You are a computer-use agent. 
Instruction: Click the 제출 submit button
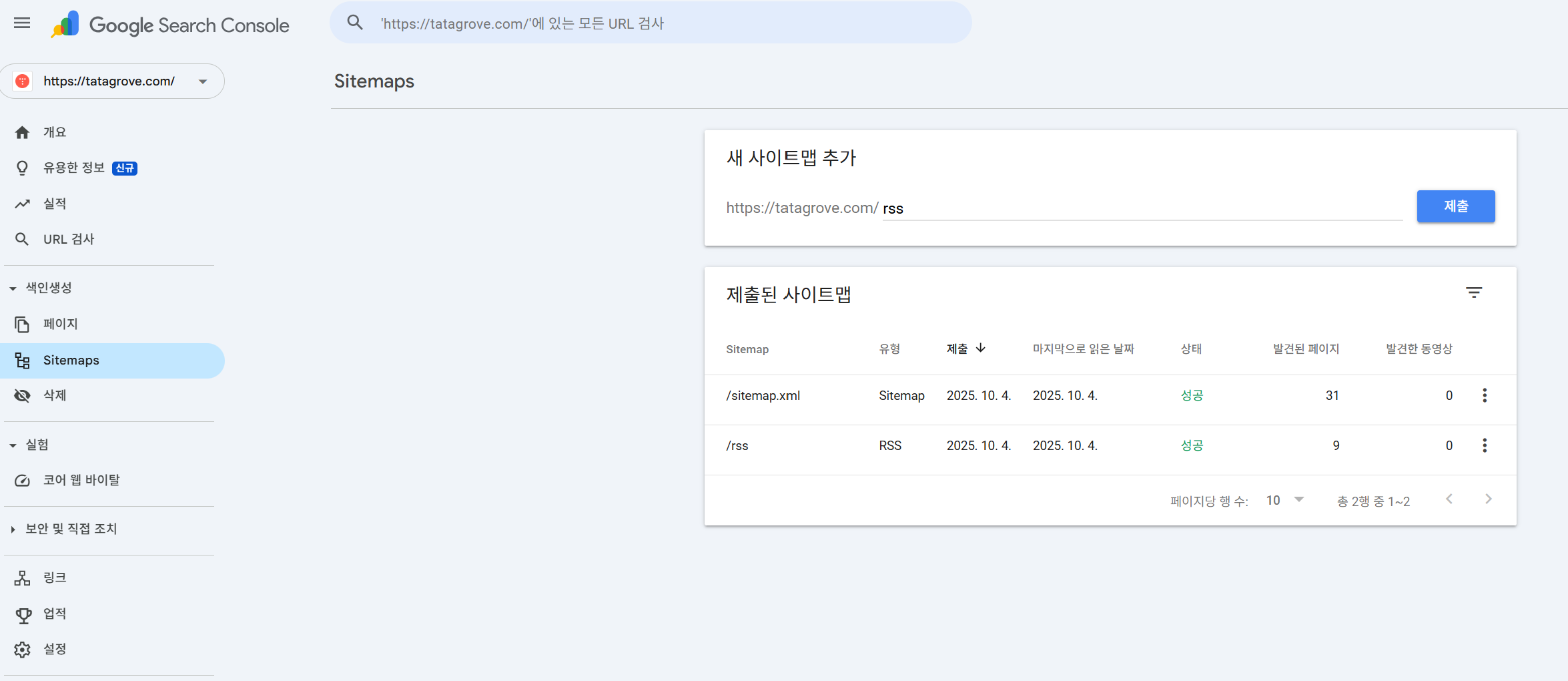click(x=1455, y=206)
